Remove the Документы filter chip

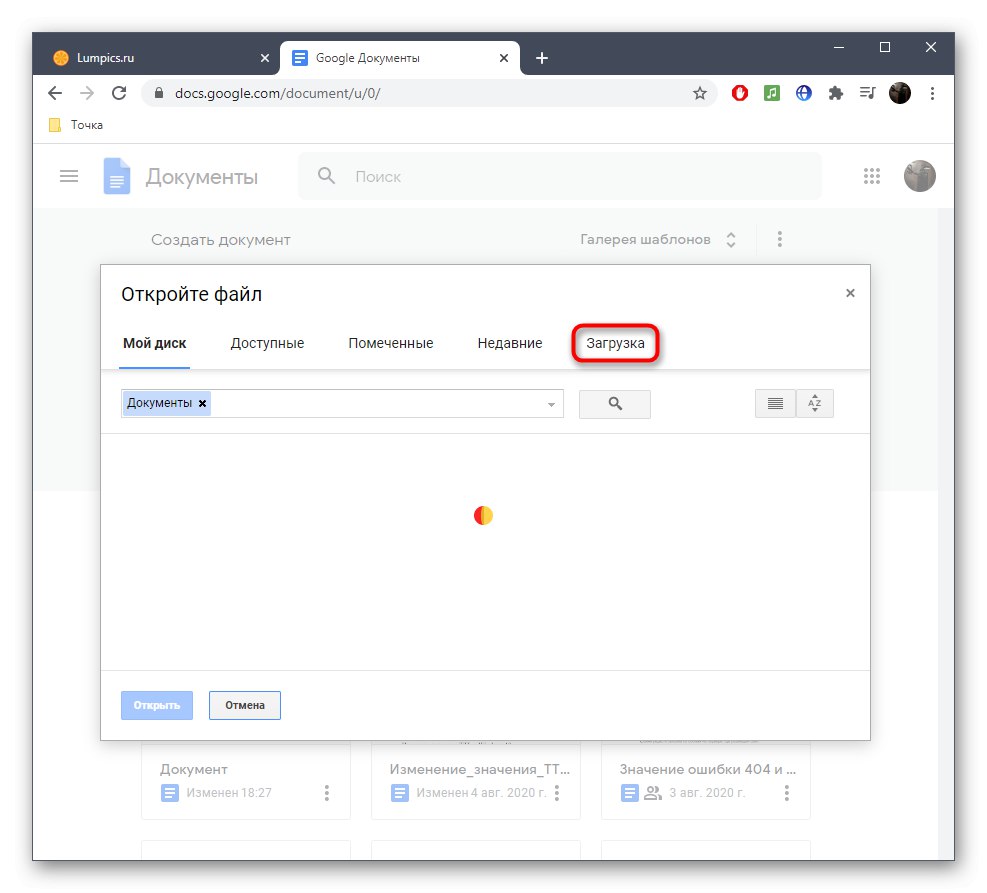[202, 403]
